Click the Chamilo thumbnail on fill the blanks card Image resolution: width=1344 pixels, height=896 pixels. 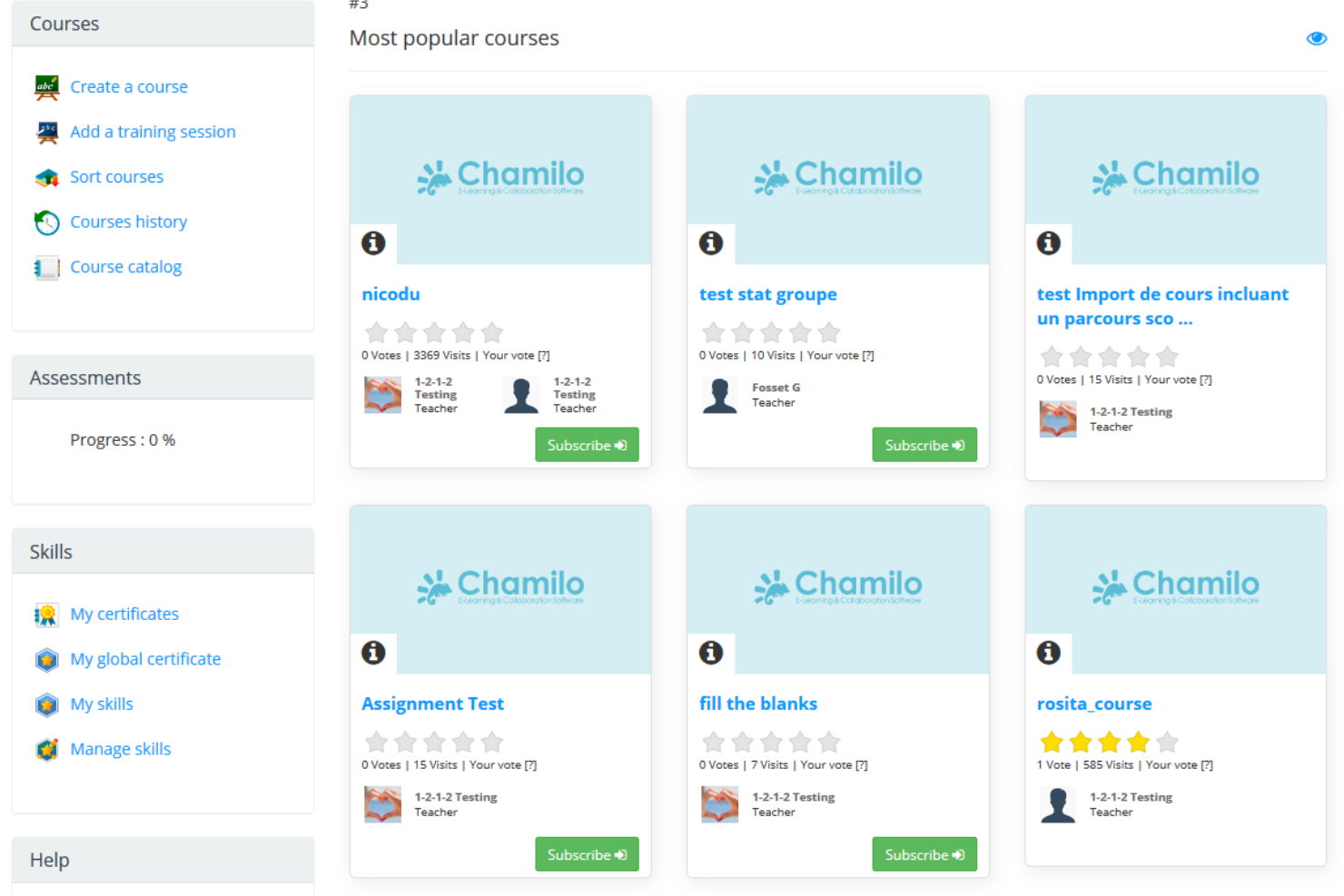point(838,587)
